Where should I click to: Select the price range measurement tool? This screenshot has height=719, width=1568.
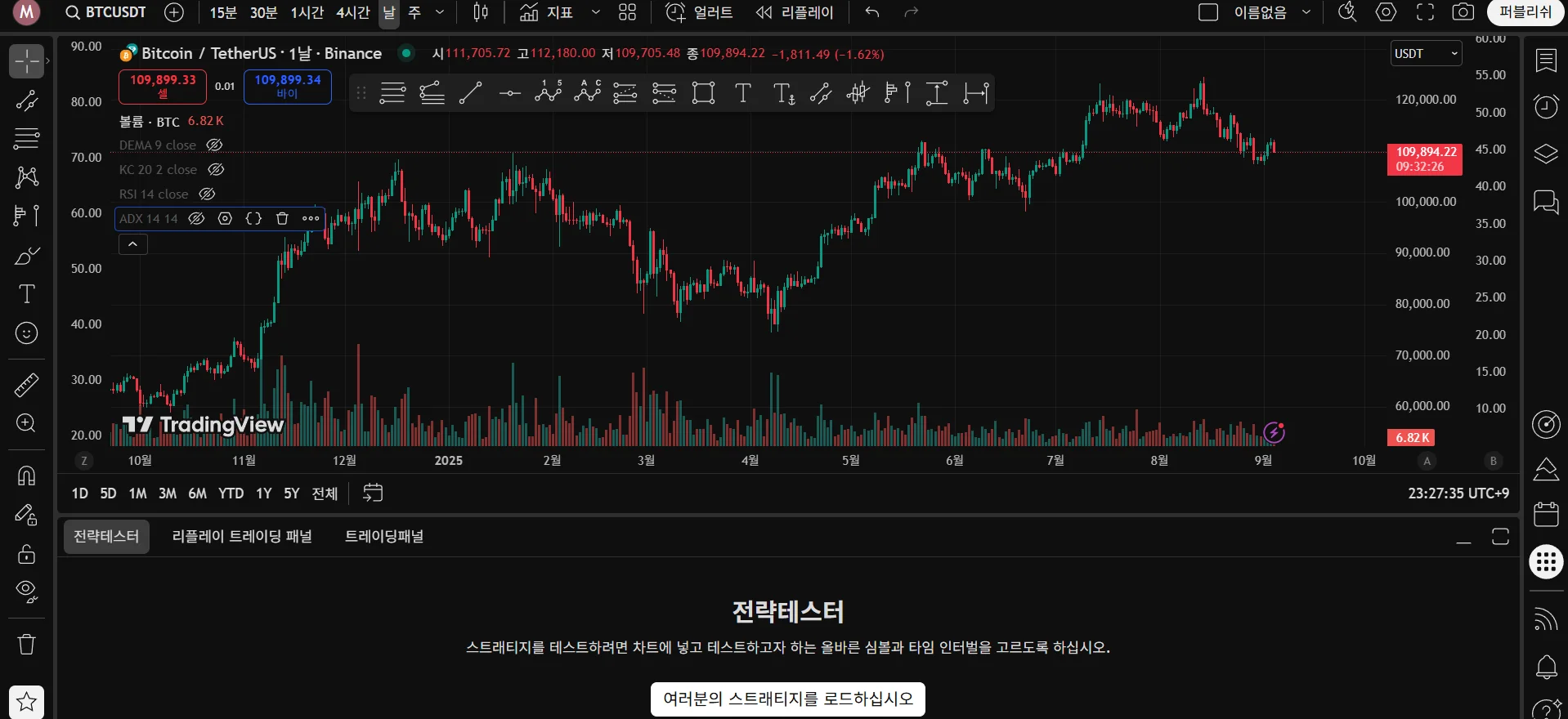tap(937, 93)
